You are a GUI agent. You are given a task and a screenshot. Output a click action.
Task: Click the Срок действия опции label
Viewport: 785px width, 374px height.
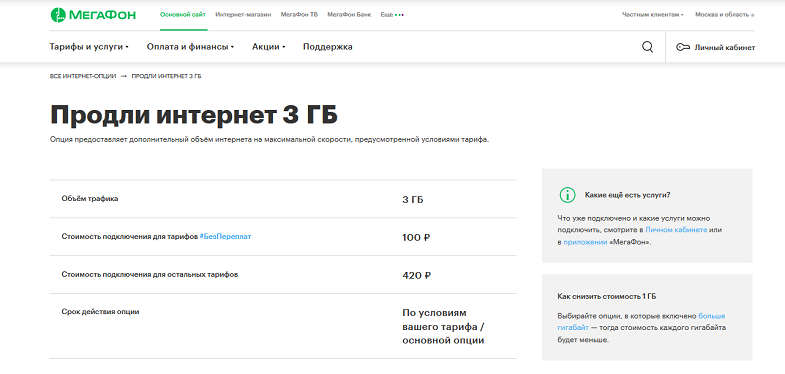[101, 311]
